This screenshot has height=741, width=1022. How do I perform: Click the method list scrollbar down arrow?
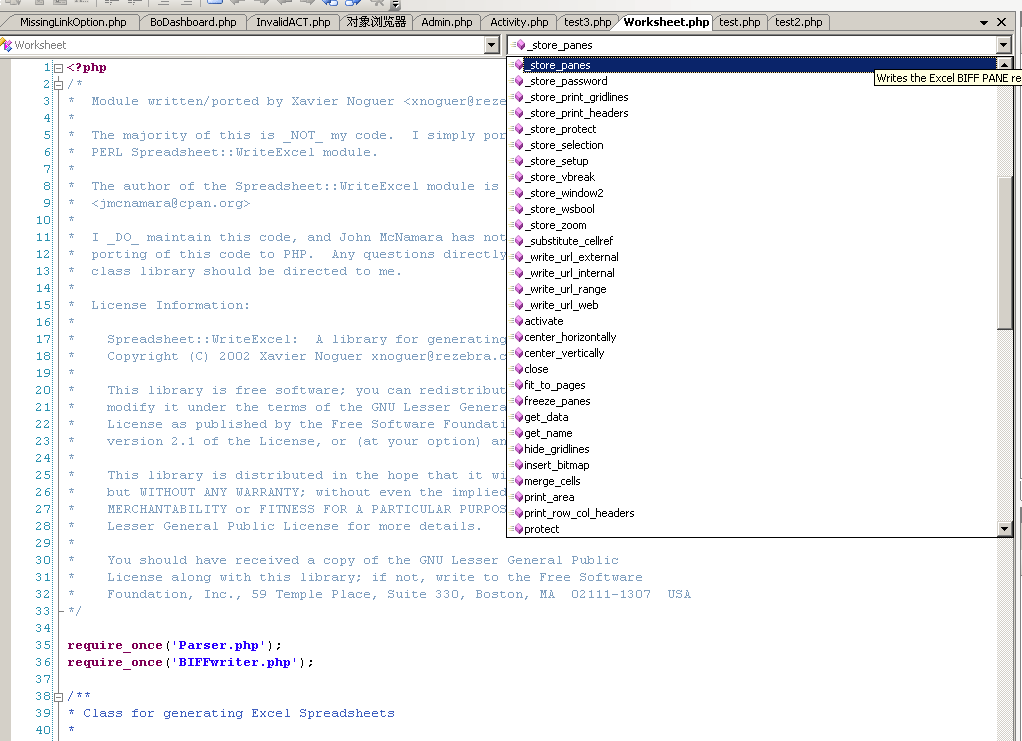(1005, 529)
